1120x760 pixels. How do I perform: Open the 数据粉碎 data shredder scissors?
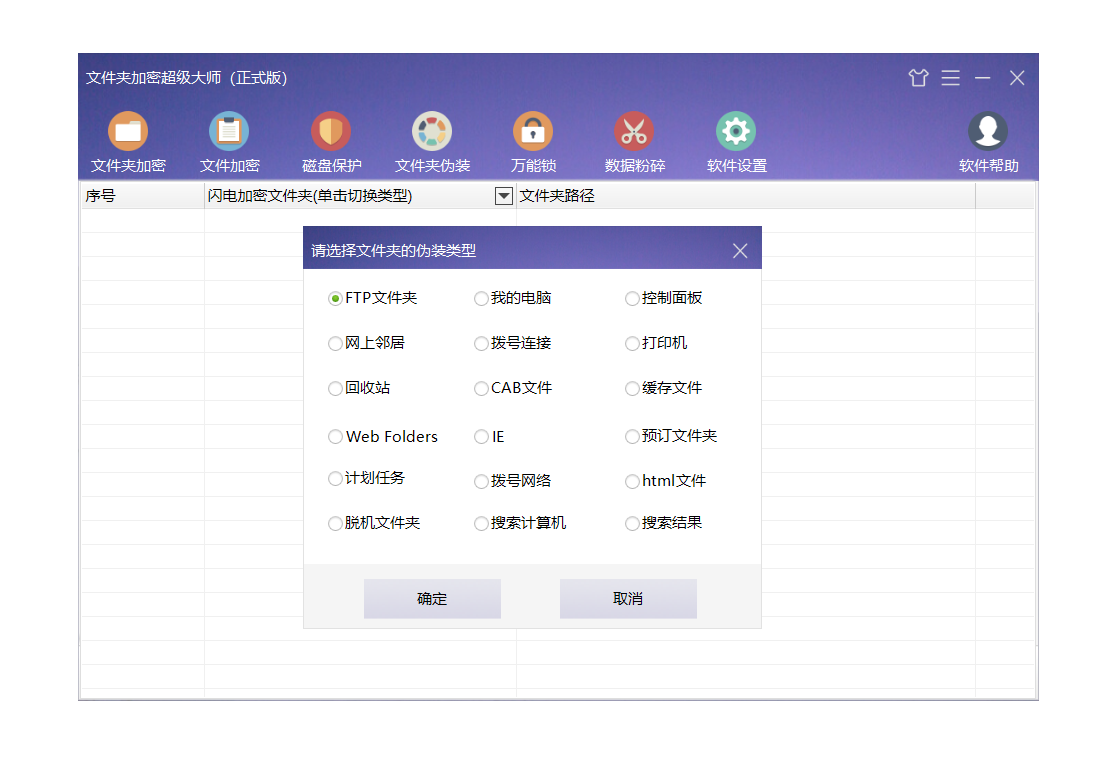click(x=634, y=142)
